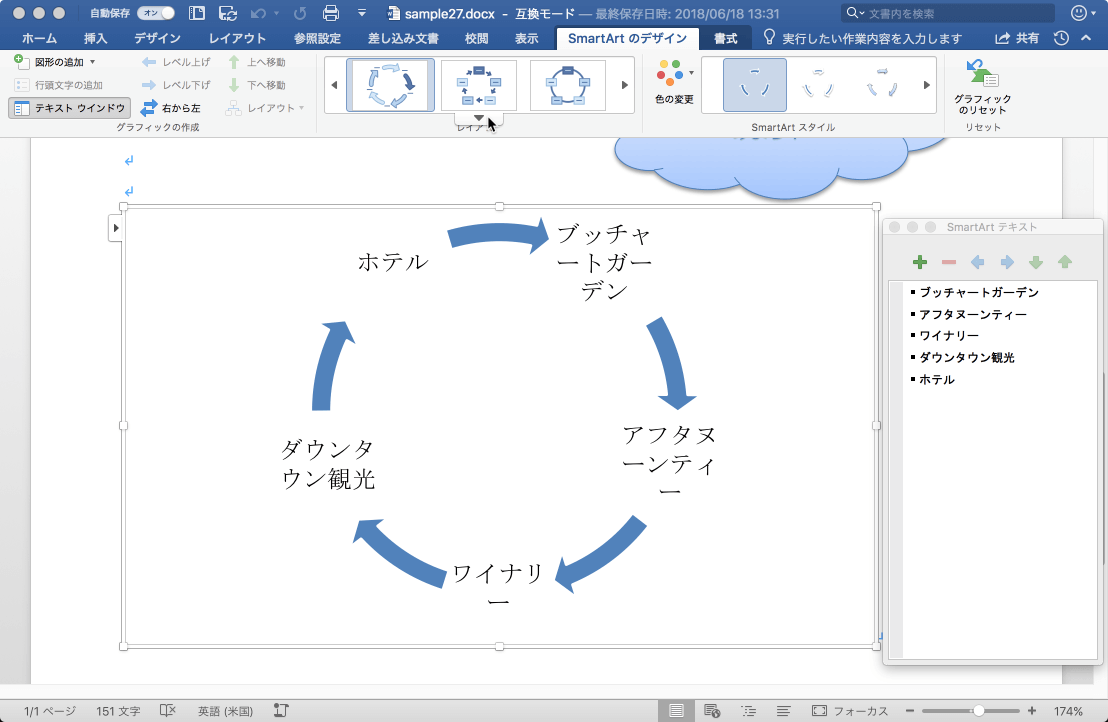Open the Undo history dropdown arrow
The width and height of the screenshot is (1108, 722).
click(x=276, y=13)
